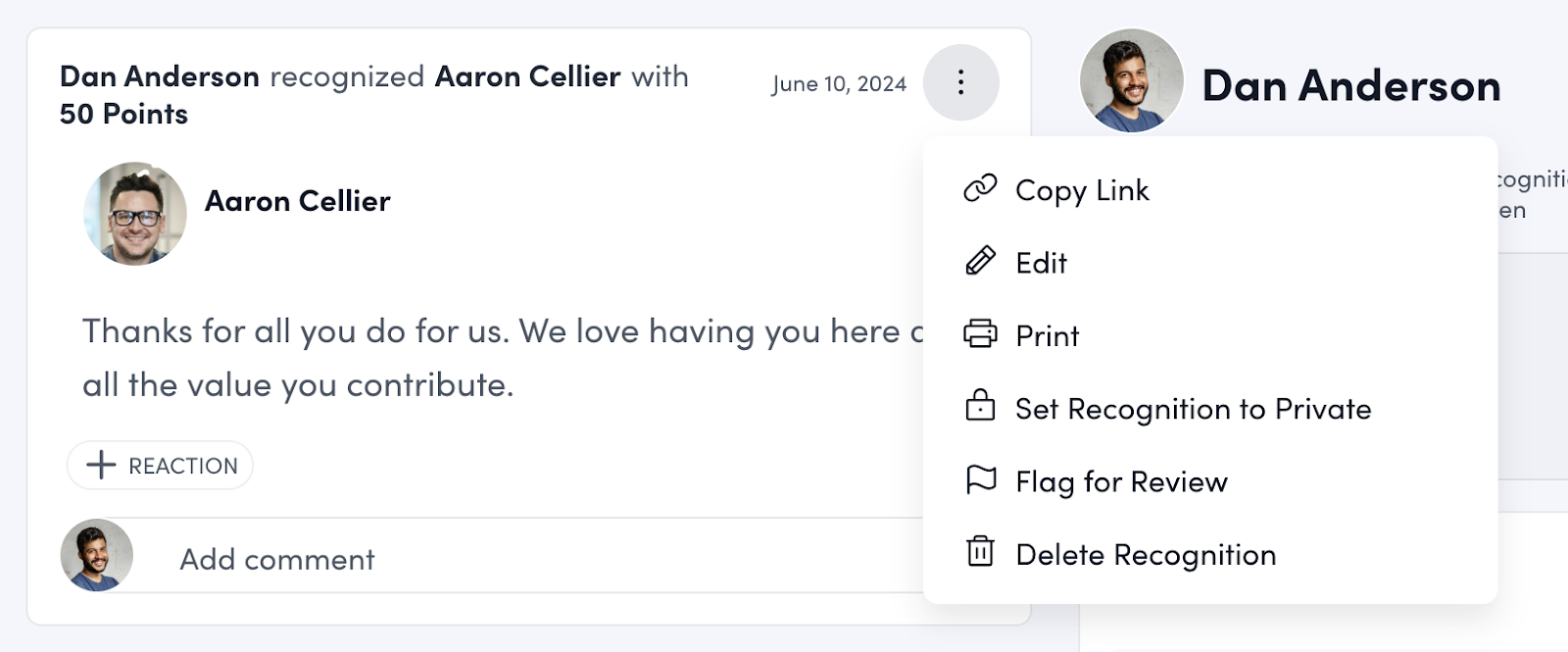Viewport: 1568px width, 652px height.
Task: Click the printer icon
Action: tap(980, 334)
